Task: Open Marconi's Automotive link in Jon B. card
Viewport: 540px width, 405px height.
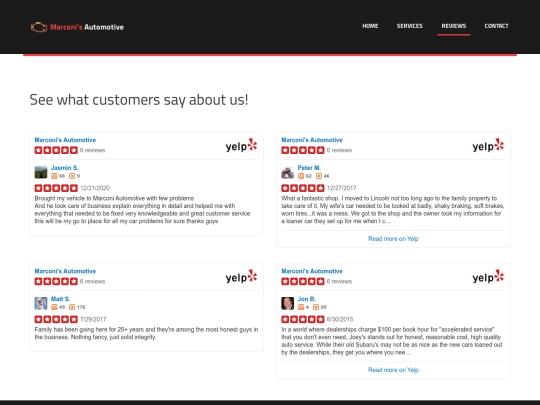Action: click(312, 271)
